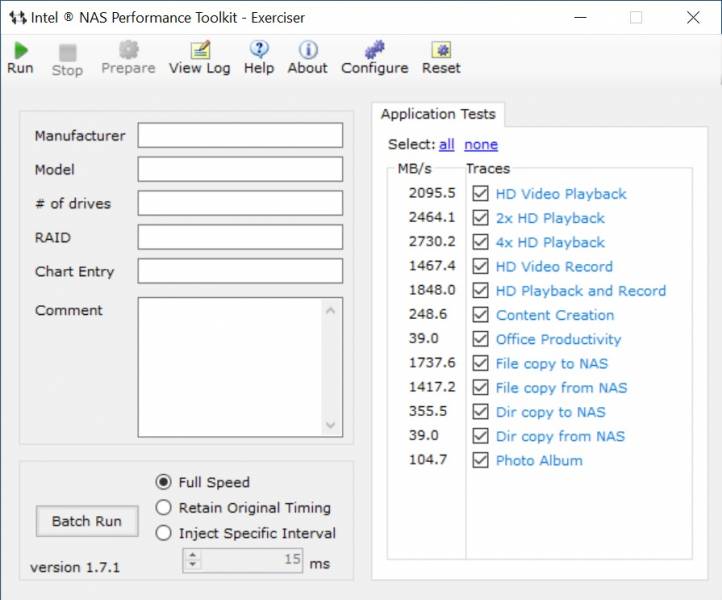Image resolution: width=722 pixels, height=600 pixels.
Task: Click the Stop square icon
Action: click(68, 52)
